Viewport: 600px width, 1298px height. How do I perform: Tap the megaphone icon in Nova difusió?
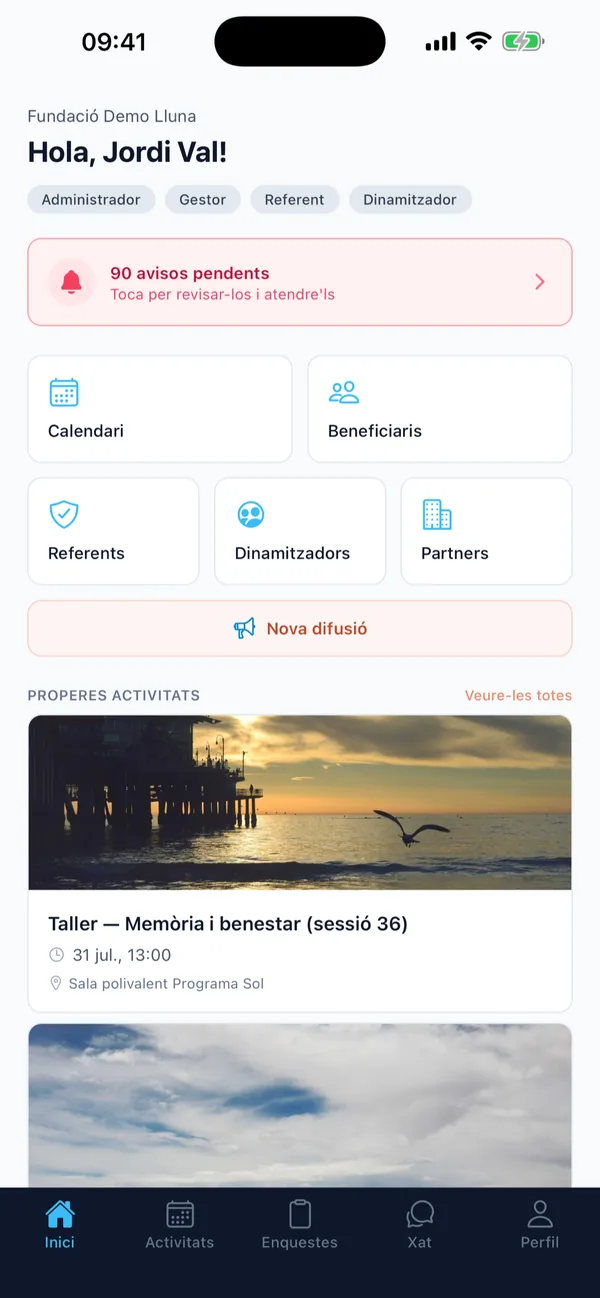(x=245, y=628)
